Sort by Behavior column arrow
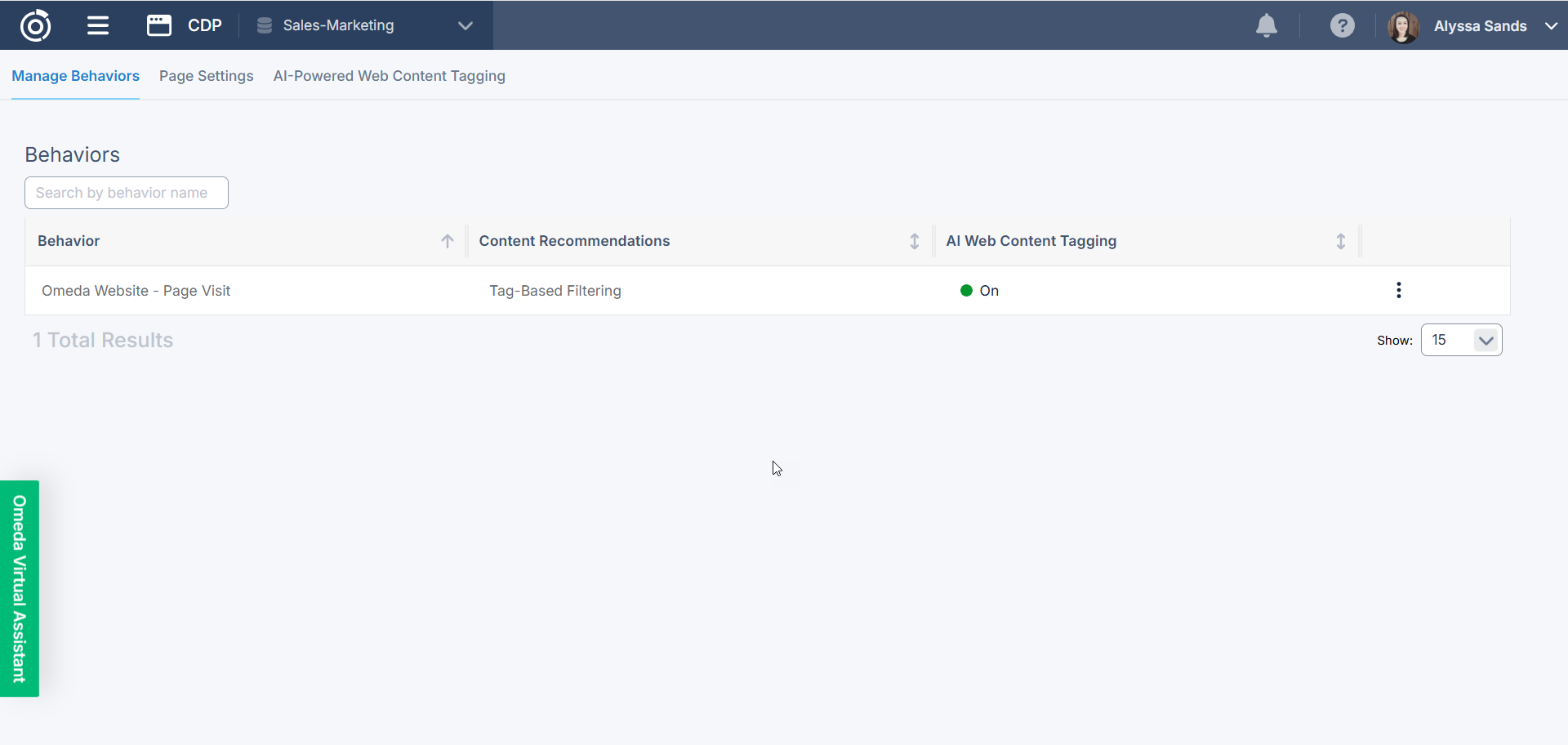This screenshot has width=1568, height=745. [448, 241]
